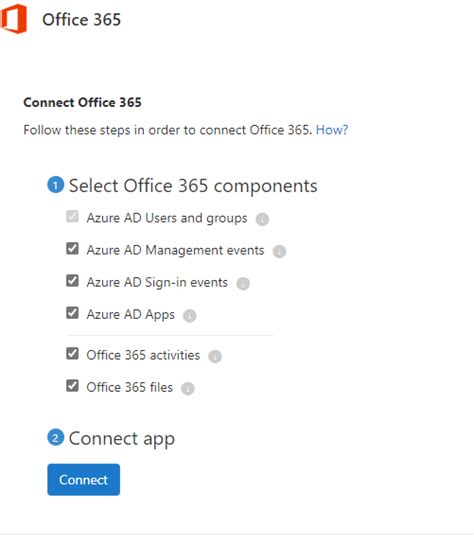Click the Azure AD Sign-in events label
This screenshot has width=474, height=544.
157,282
